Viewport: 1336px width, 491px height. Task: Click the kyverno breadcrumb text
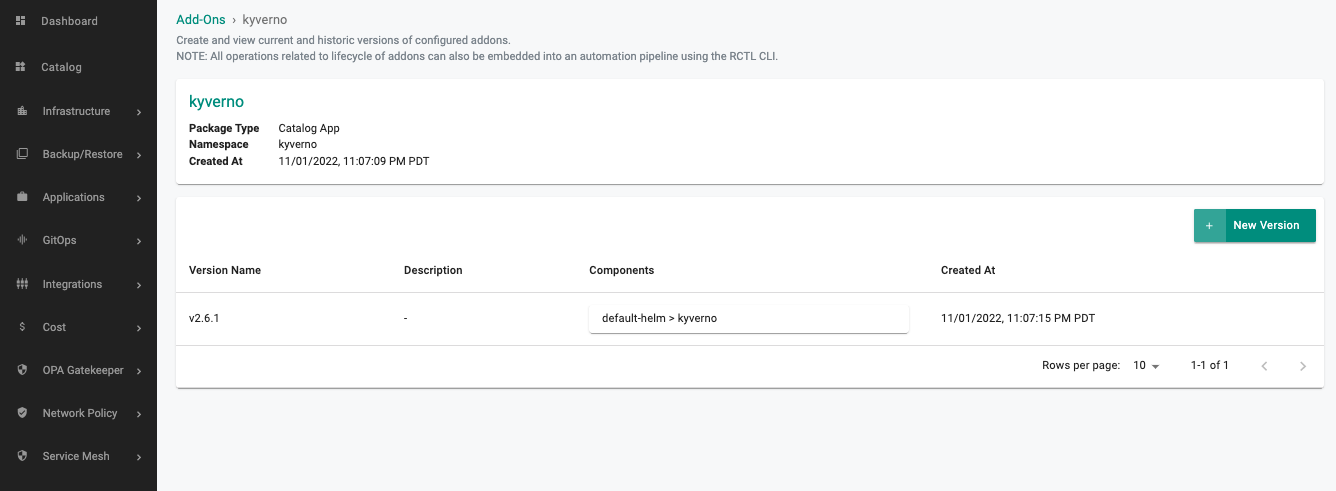[265, 19]
